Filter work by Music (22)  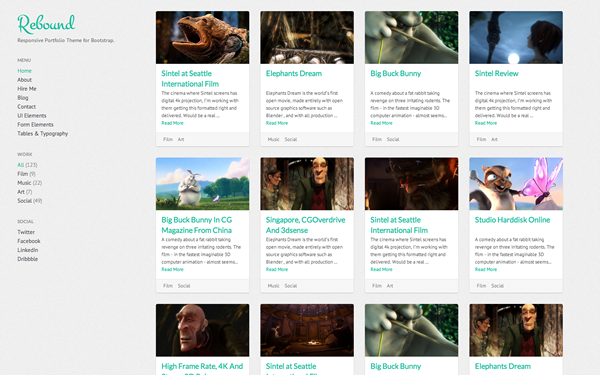29,183
